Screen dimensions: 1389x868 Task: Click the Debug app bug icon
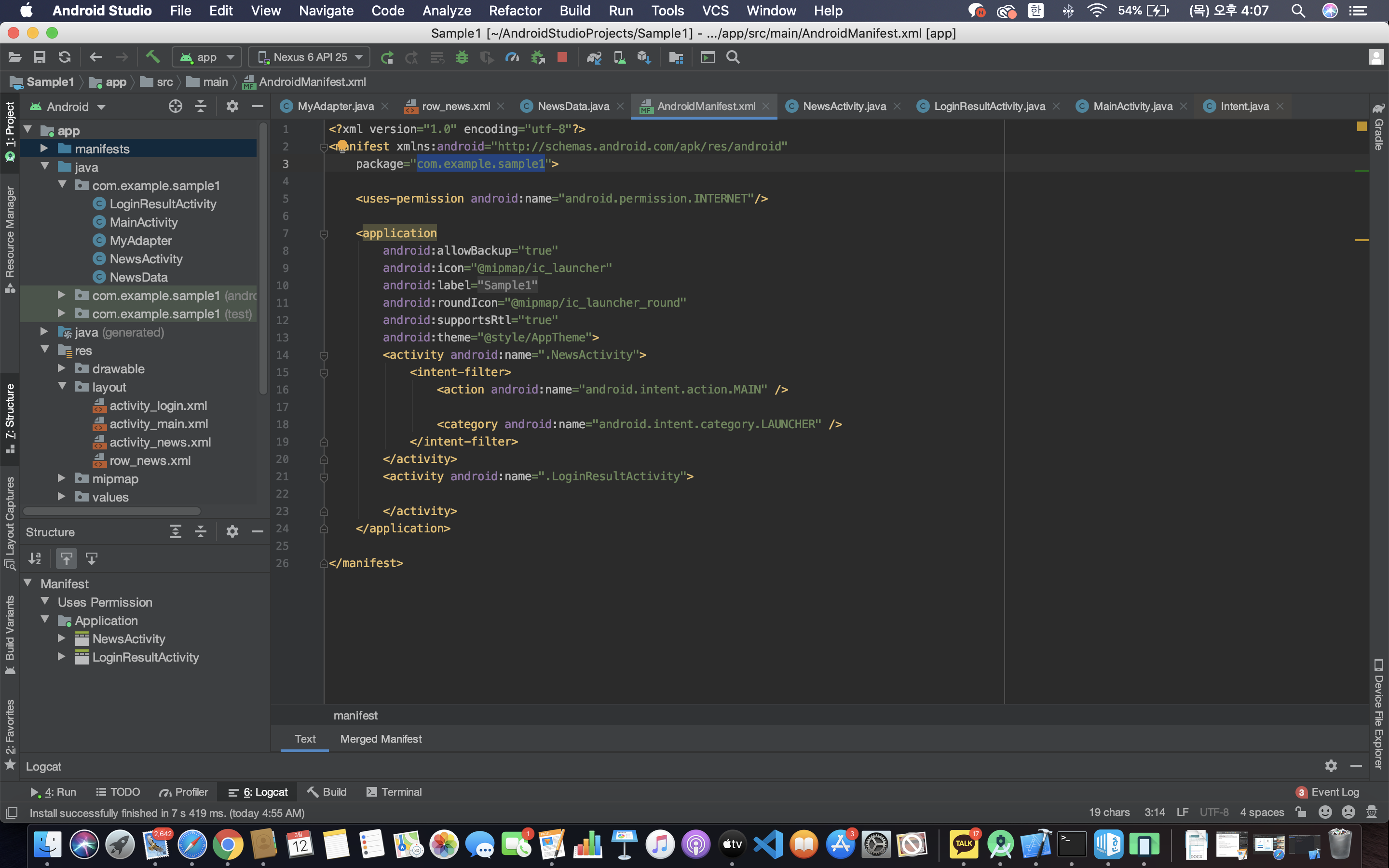(x=462, y=57)
